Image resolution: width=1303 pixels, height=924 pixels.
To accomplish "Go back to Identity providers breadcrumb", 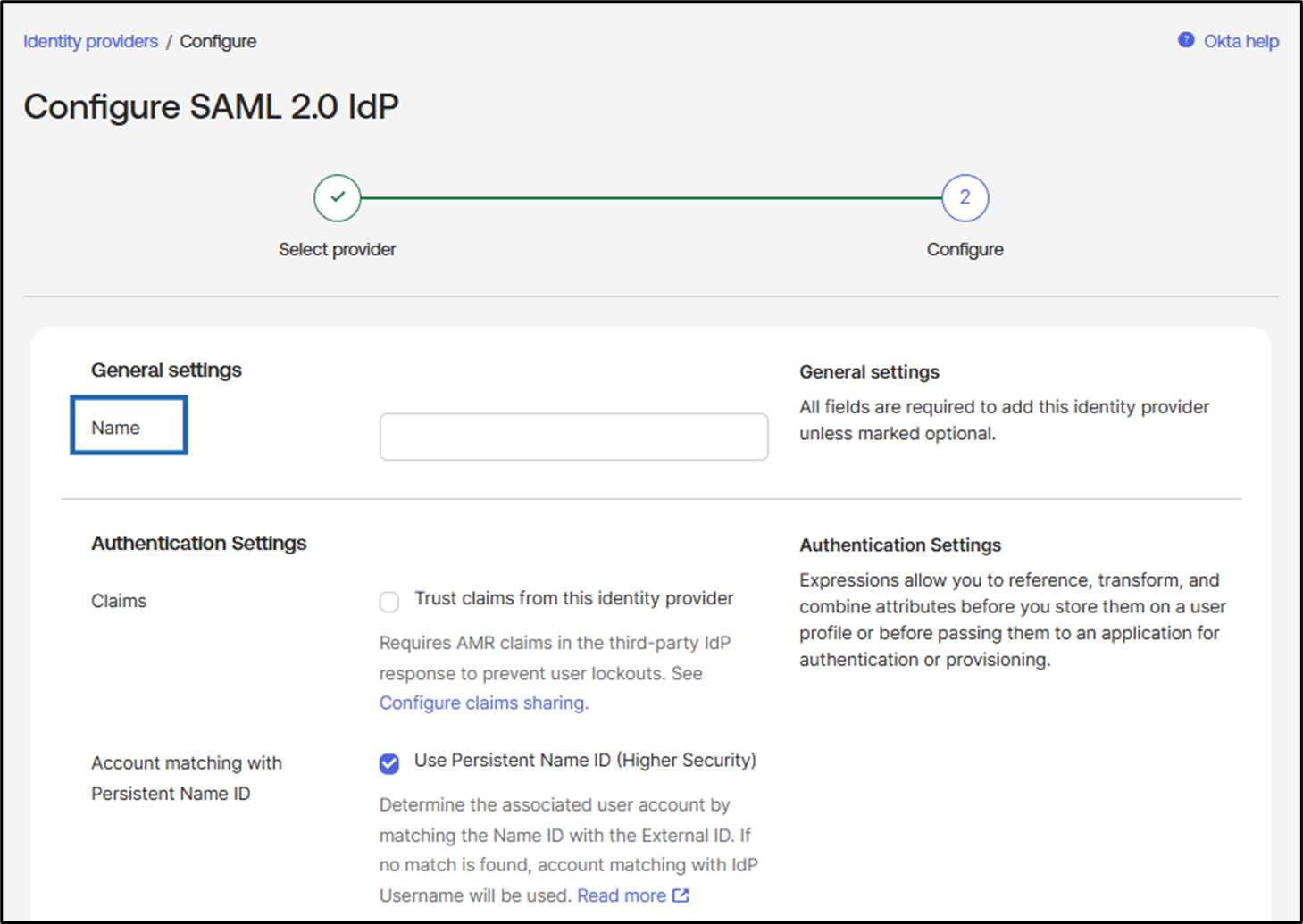I will pyautogui.click(x=90, y=41).
